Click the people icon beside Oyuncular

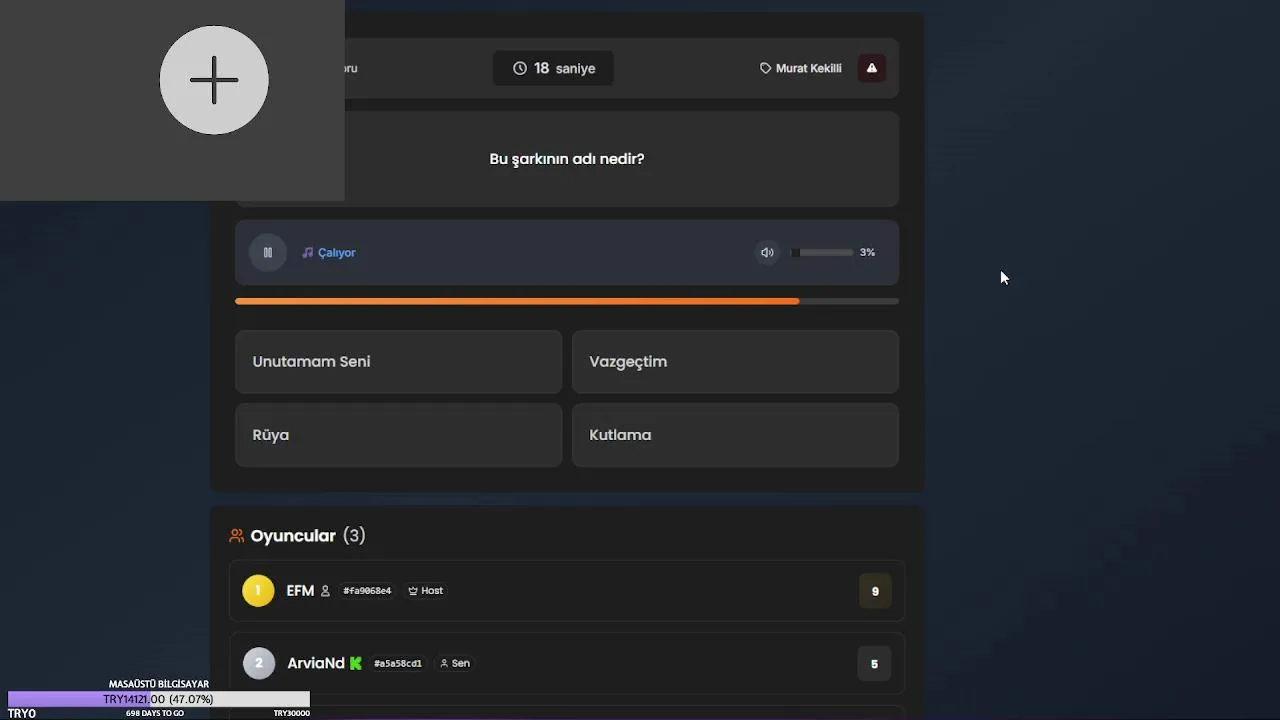[237, 536]
